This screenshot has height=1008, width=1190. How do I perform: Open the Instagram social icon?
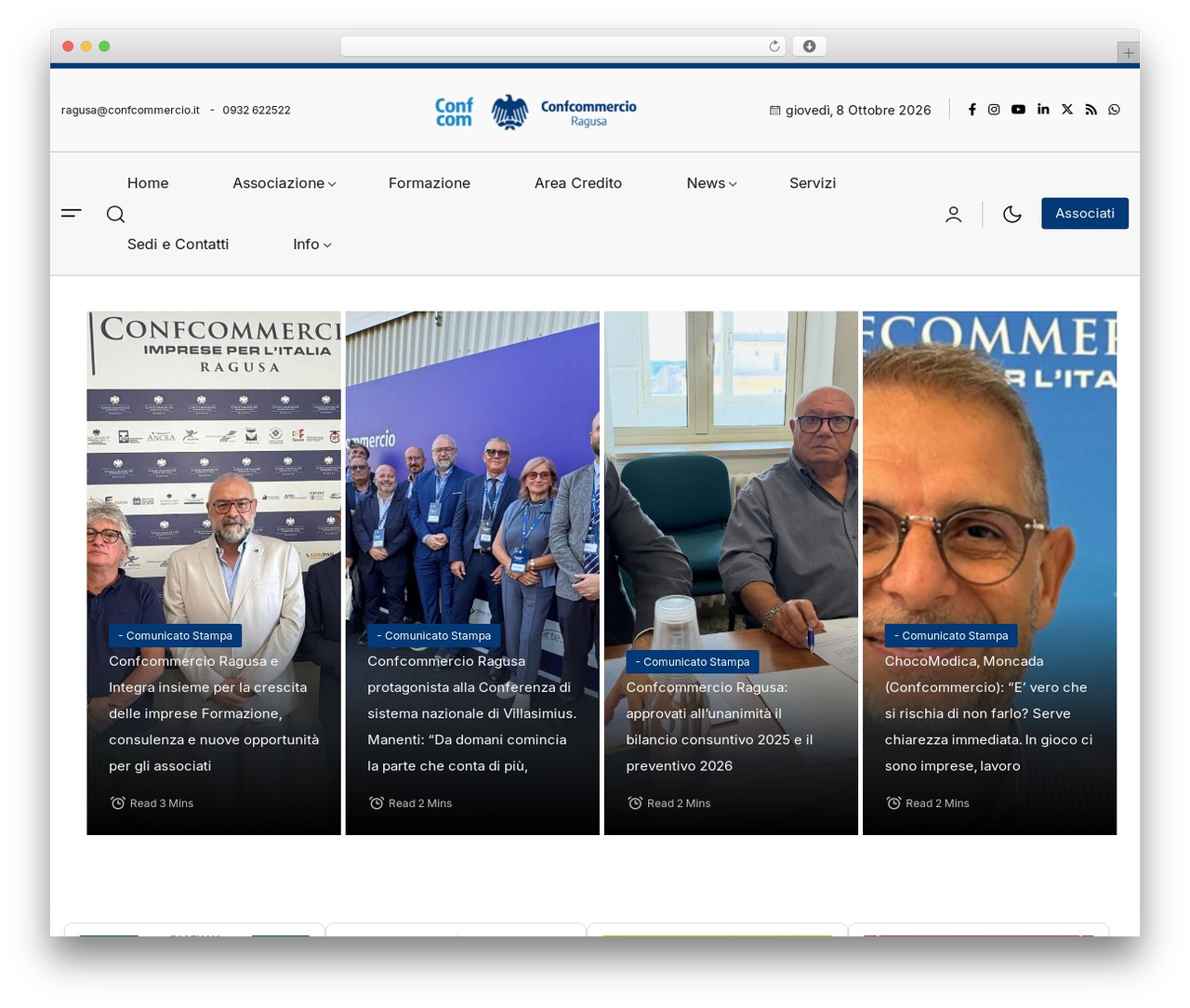994,110
